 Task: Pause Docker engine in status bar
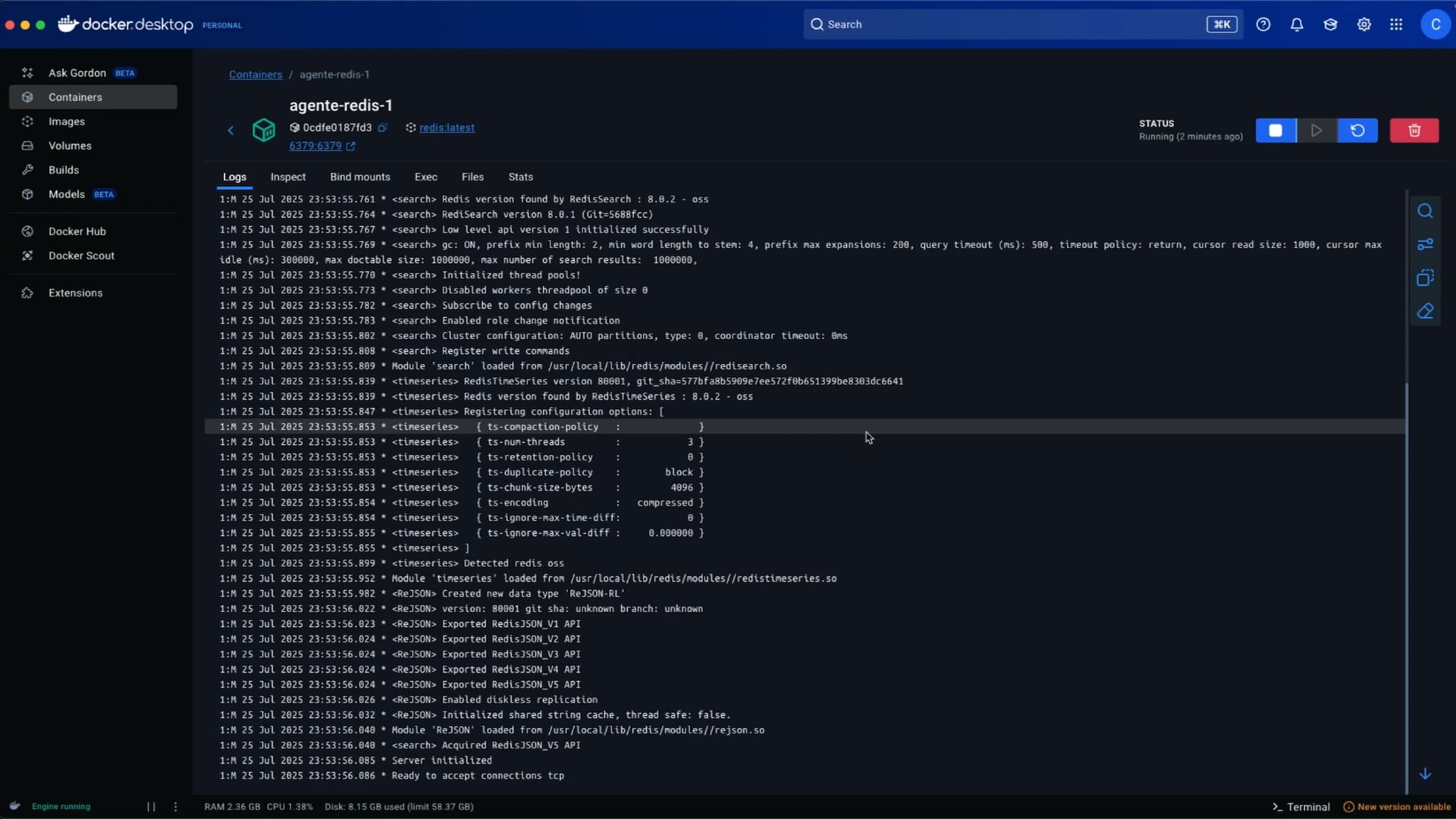click(x=151, y=807)
